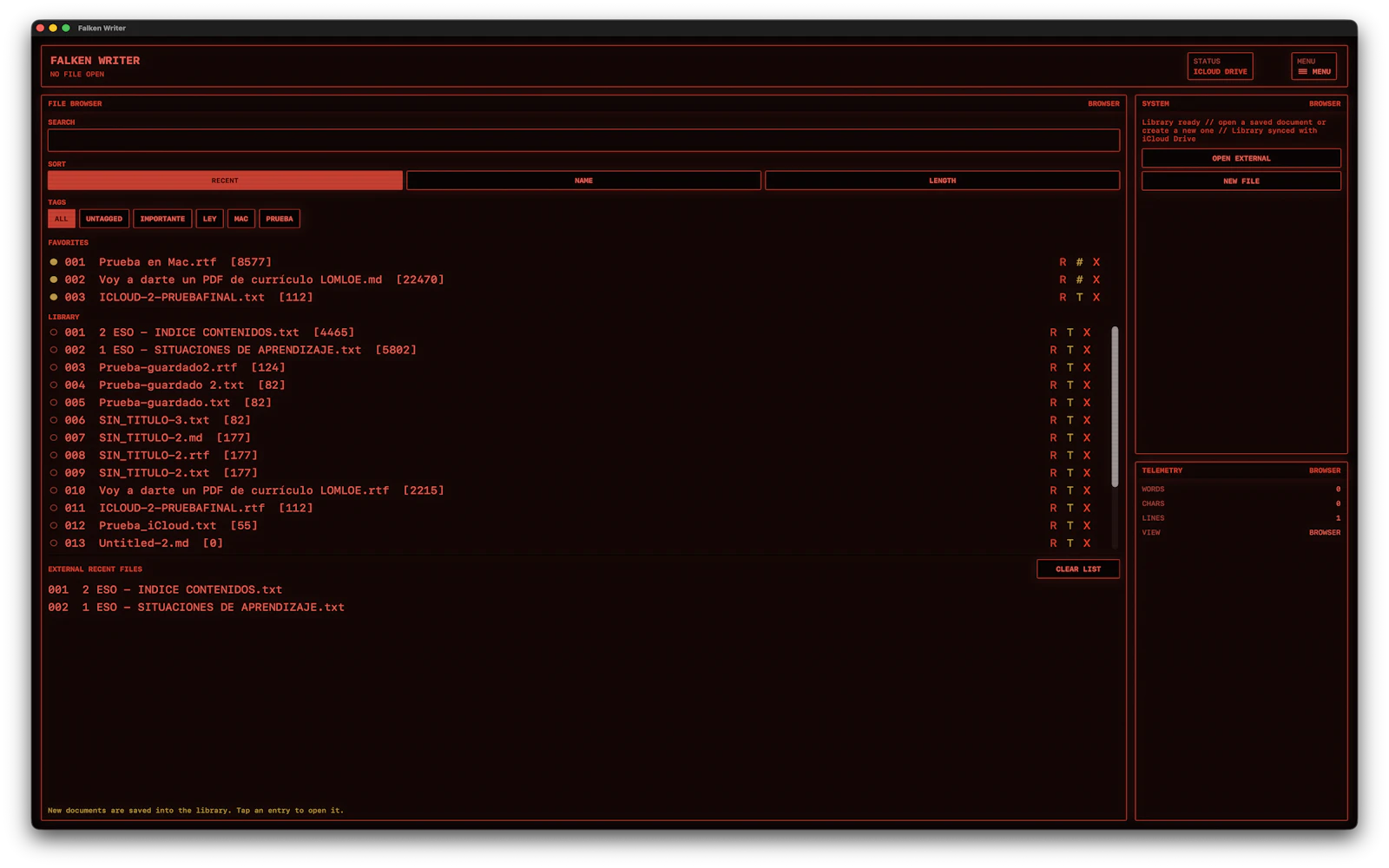Unfavorite Prueba en Mac.rtf via its dot
This screenshot has width=1389, height=868.
(54, 262)
